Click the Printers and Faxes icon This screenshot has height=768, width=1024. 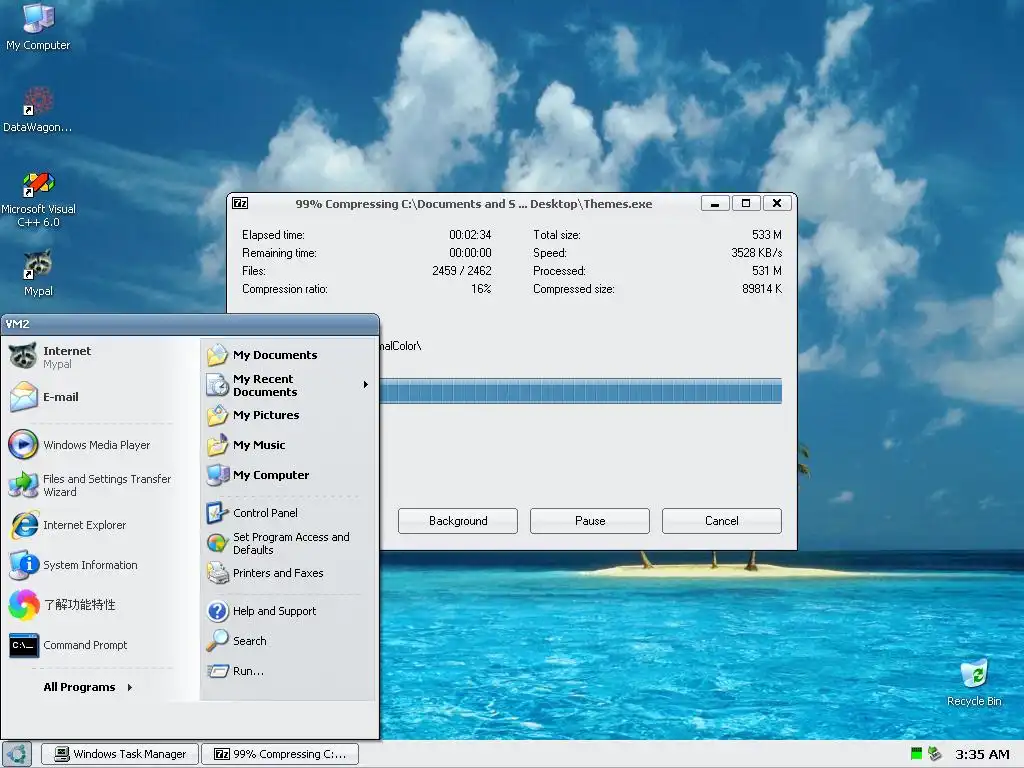(x=217, y=573)
